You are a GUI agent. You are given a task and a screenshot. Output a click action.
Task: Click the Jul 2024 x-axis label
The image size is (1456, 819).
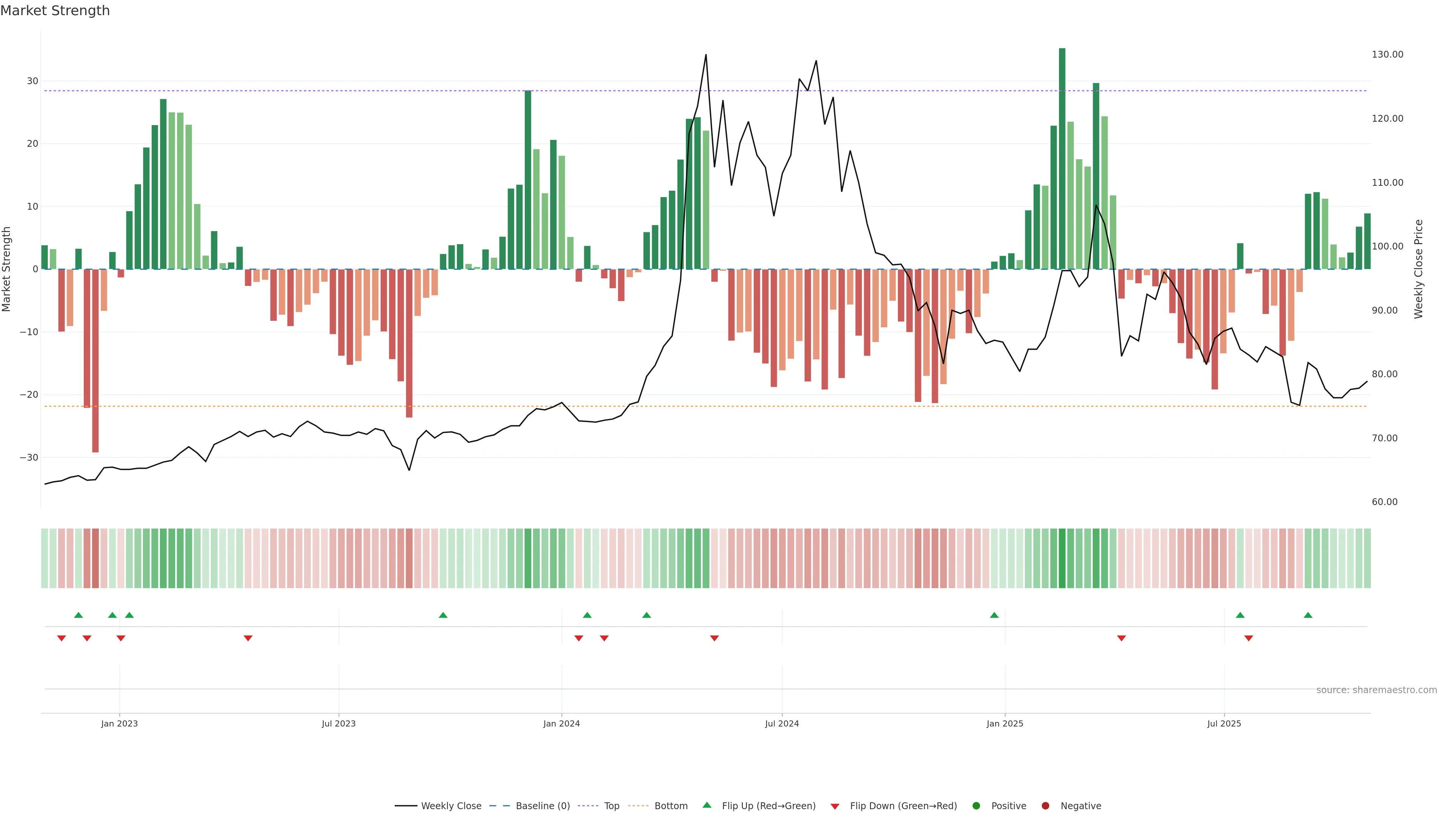[782, 723]
